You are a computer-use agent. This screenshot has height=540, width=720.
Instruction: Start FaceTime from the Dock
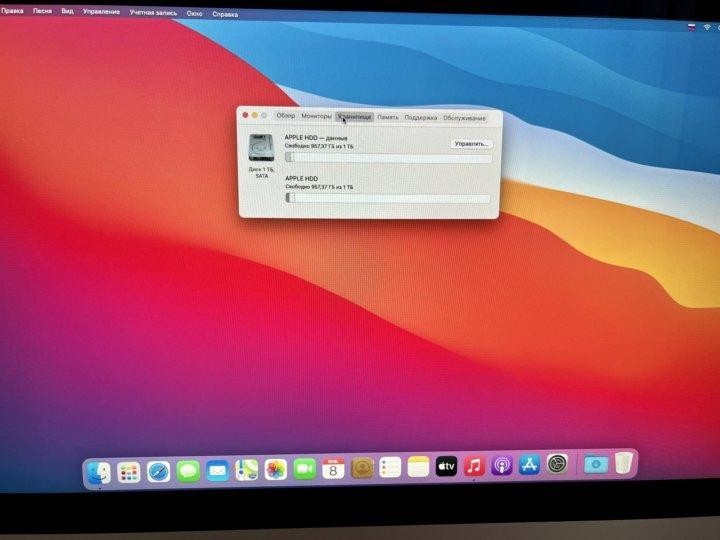304,469
